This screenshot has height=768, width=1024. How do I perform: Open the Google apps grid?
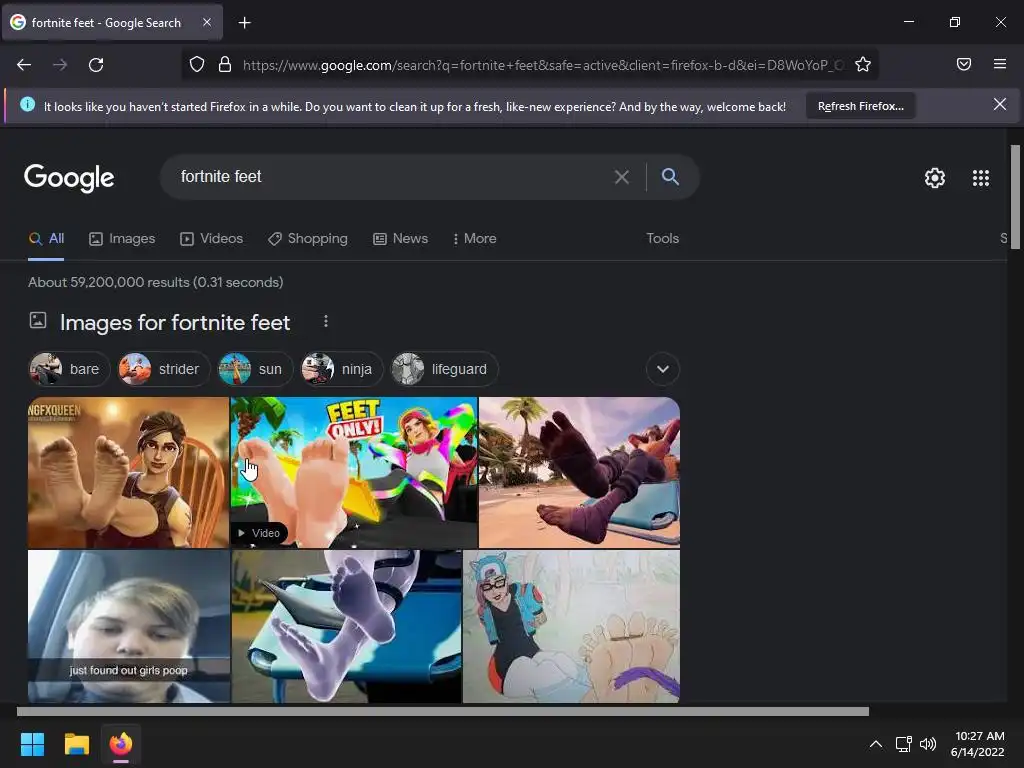pos(980,178)
